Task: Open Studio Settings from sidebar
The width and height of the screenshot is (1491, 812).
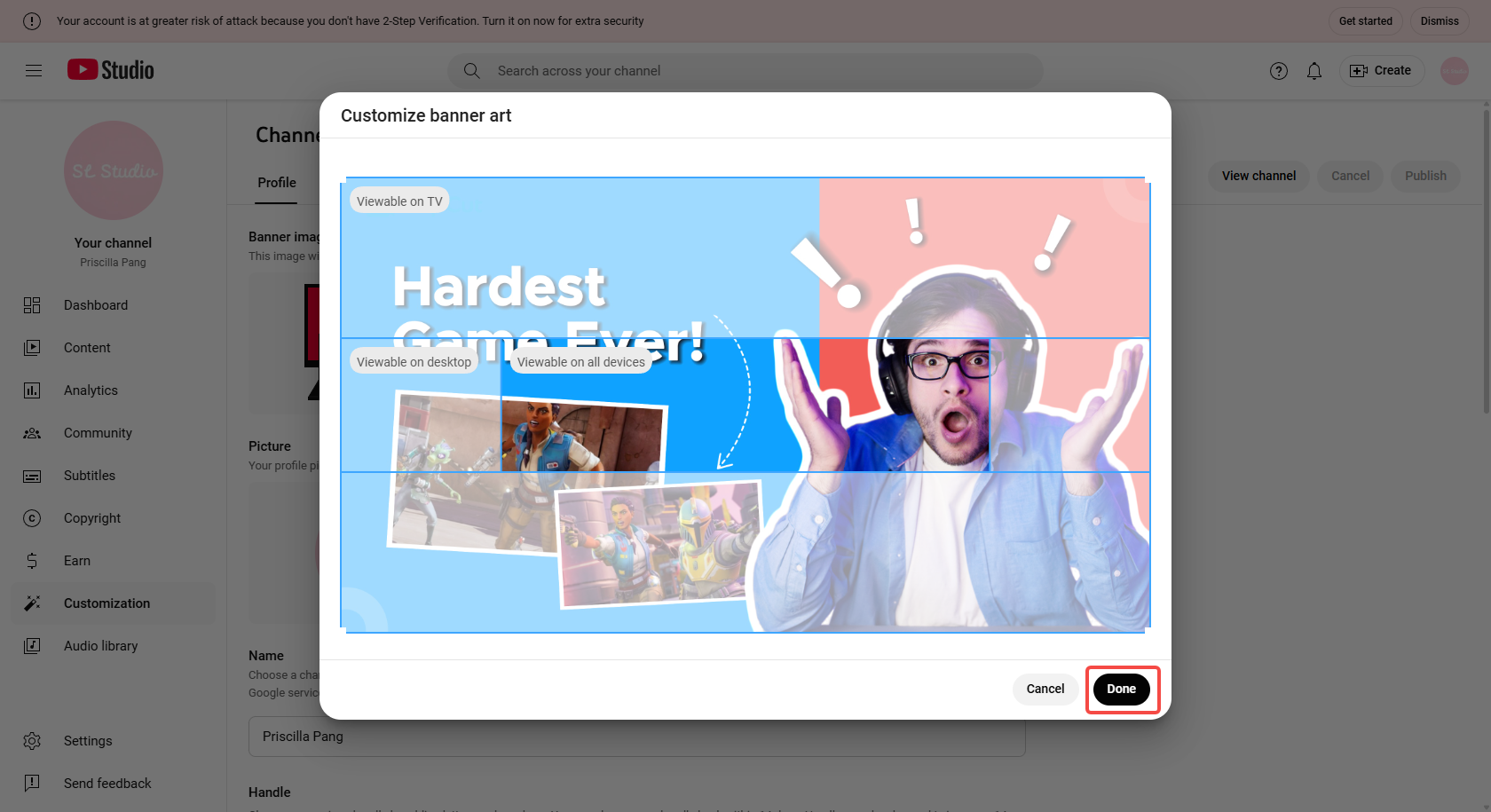Action: pos(88,740)
